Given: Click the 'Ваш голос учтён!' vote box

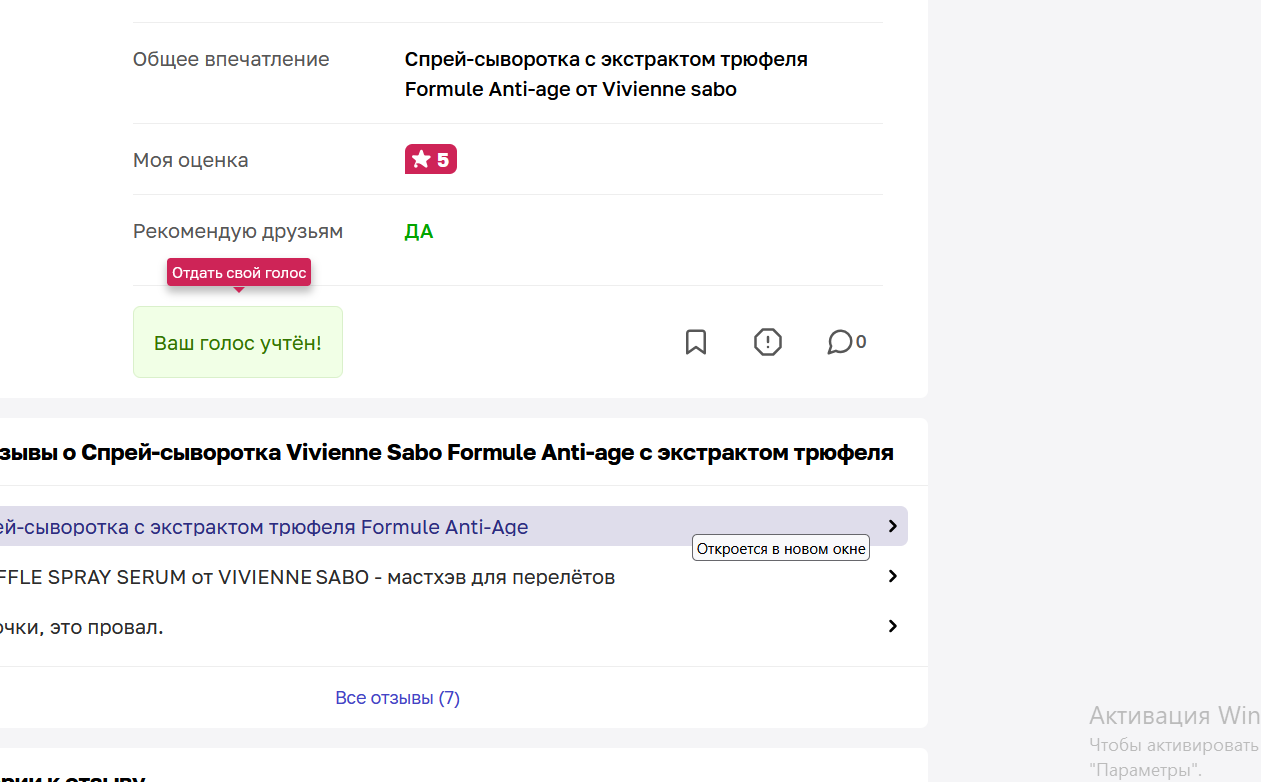Looking at the screenshot, I should pyautogui.click(x=238, y=342).
